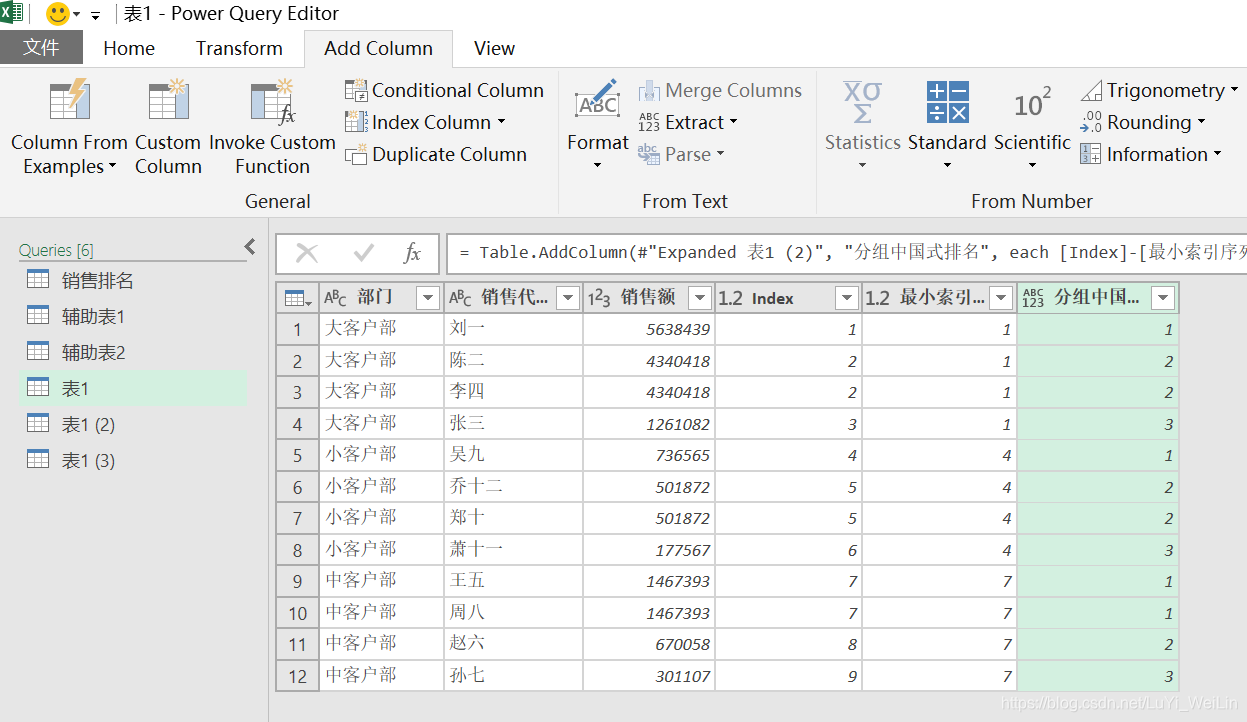1247x722 pixels.
Task: Open the Standard number operations
Action: click(946, 101)
